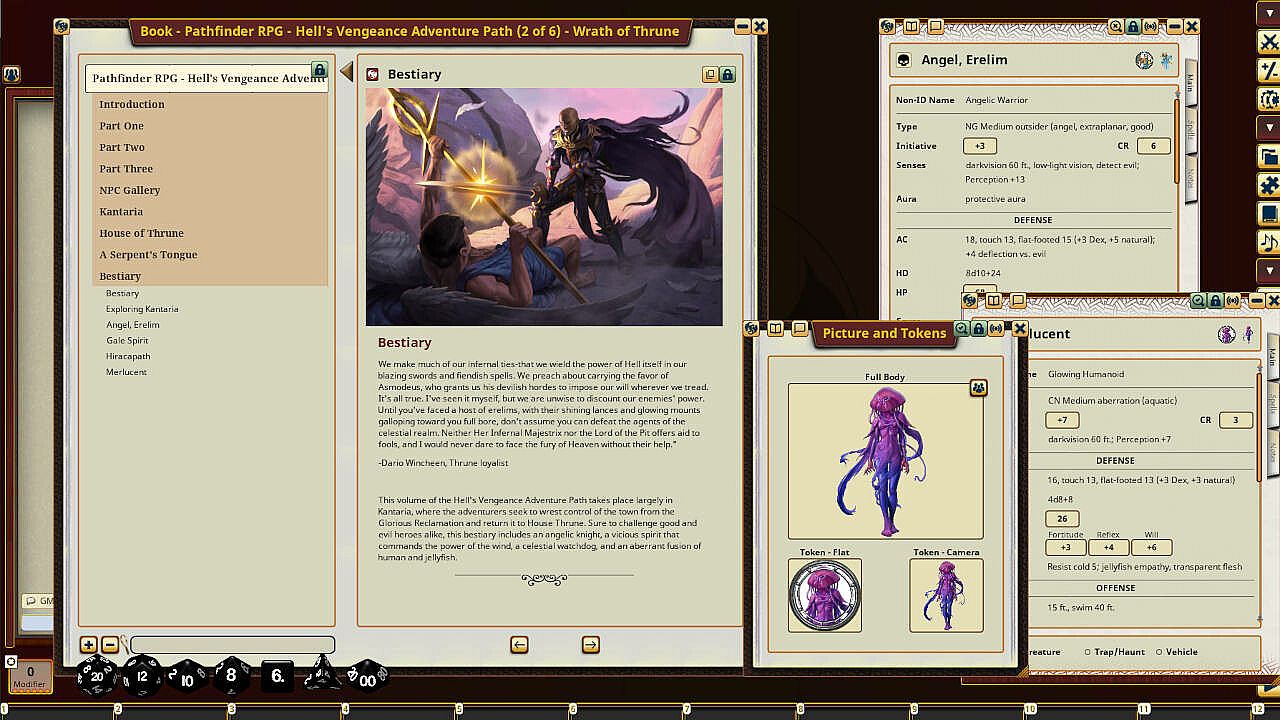Click the magnifier icon in Merlucent window
Viewport: 1280px width, 720px height.
tap(1198, 300)
